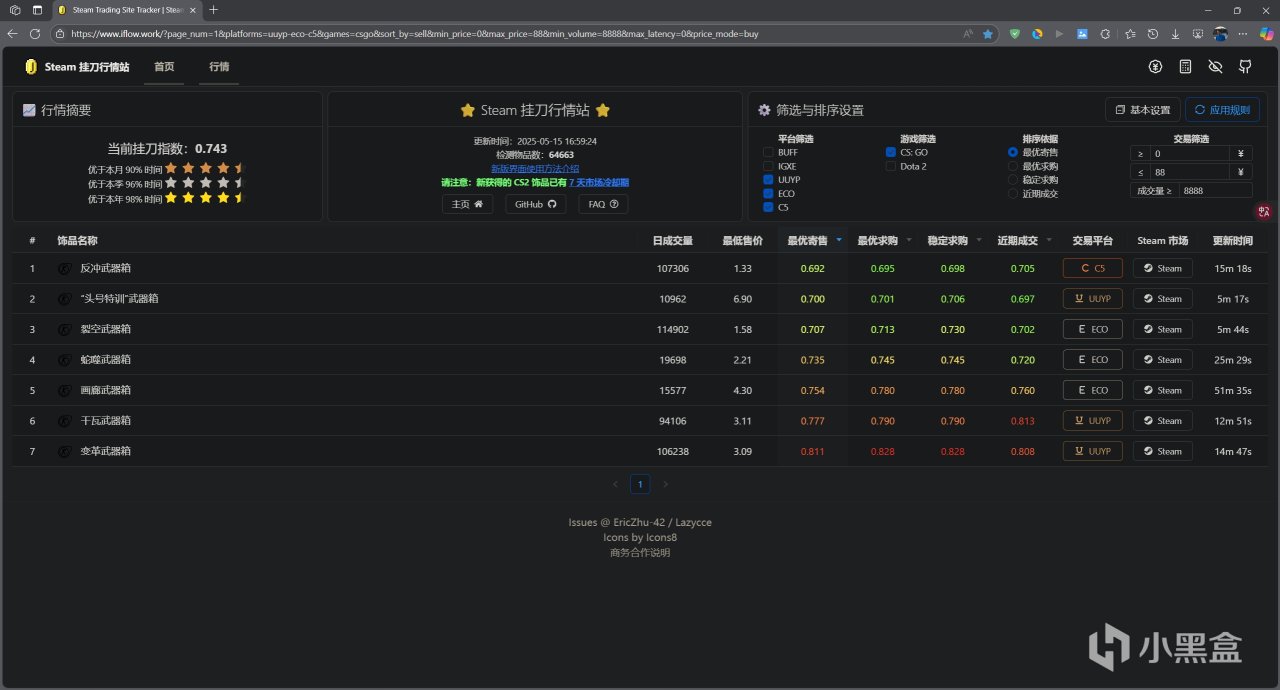1280x690 pixels.
Task: Open 最优寄售 column sort arrow
Action: 839,240
